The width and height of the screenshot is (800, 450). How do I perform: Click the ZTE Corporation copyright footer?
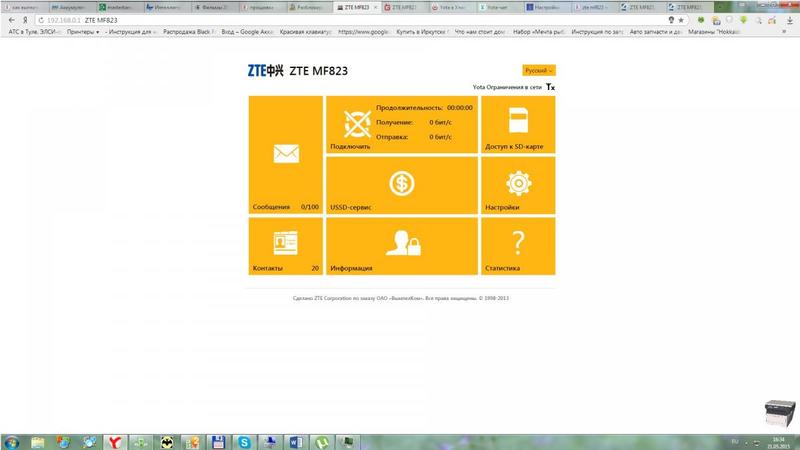pyautogui.click(x=401, y=298)
